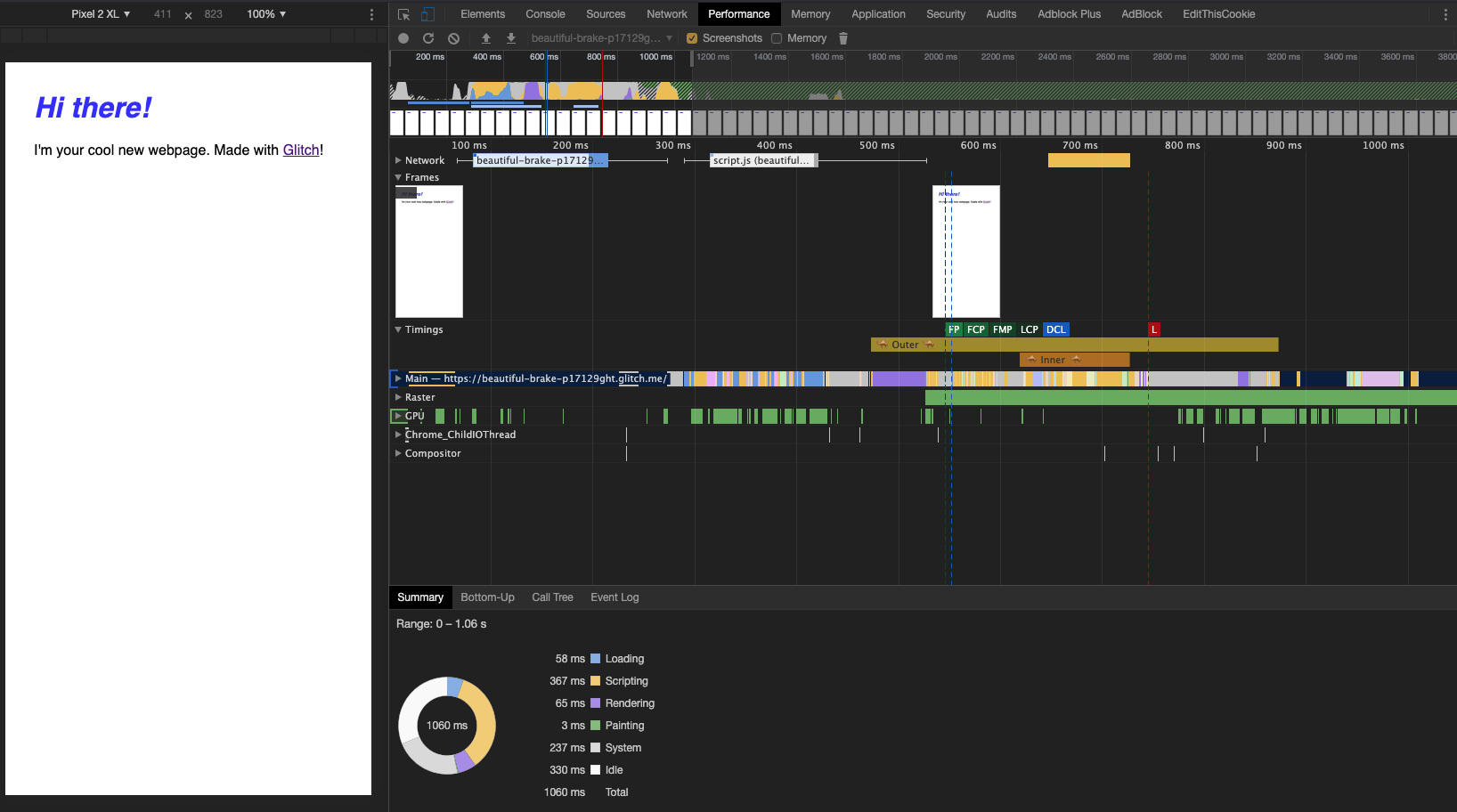This screenshot has width=1457, height=812.
Task: Activate the inspect element picker
Action: [x=403, y=14]
